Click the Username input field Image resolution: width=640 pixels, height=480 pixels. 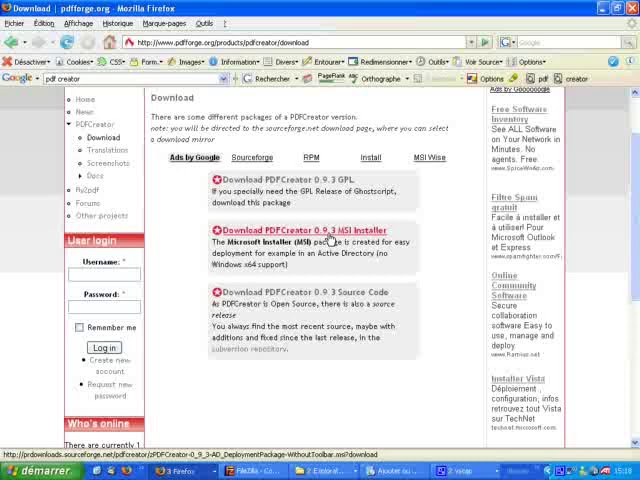[x=104, y=275]
